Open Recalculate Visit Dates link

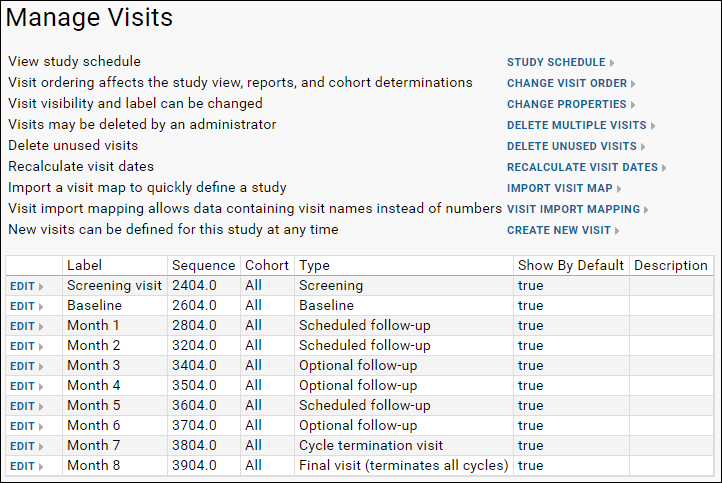(x=587, y=167)
